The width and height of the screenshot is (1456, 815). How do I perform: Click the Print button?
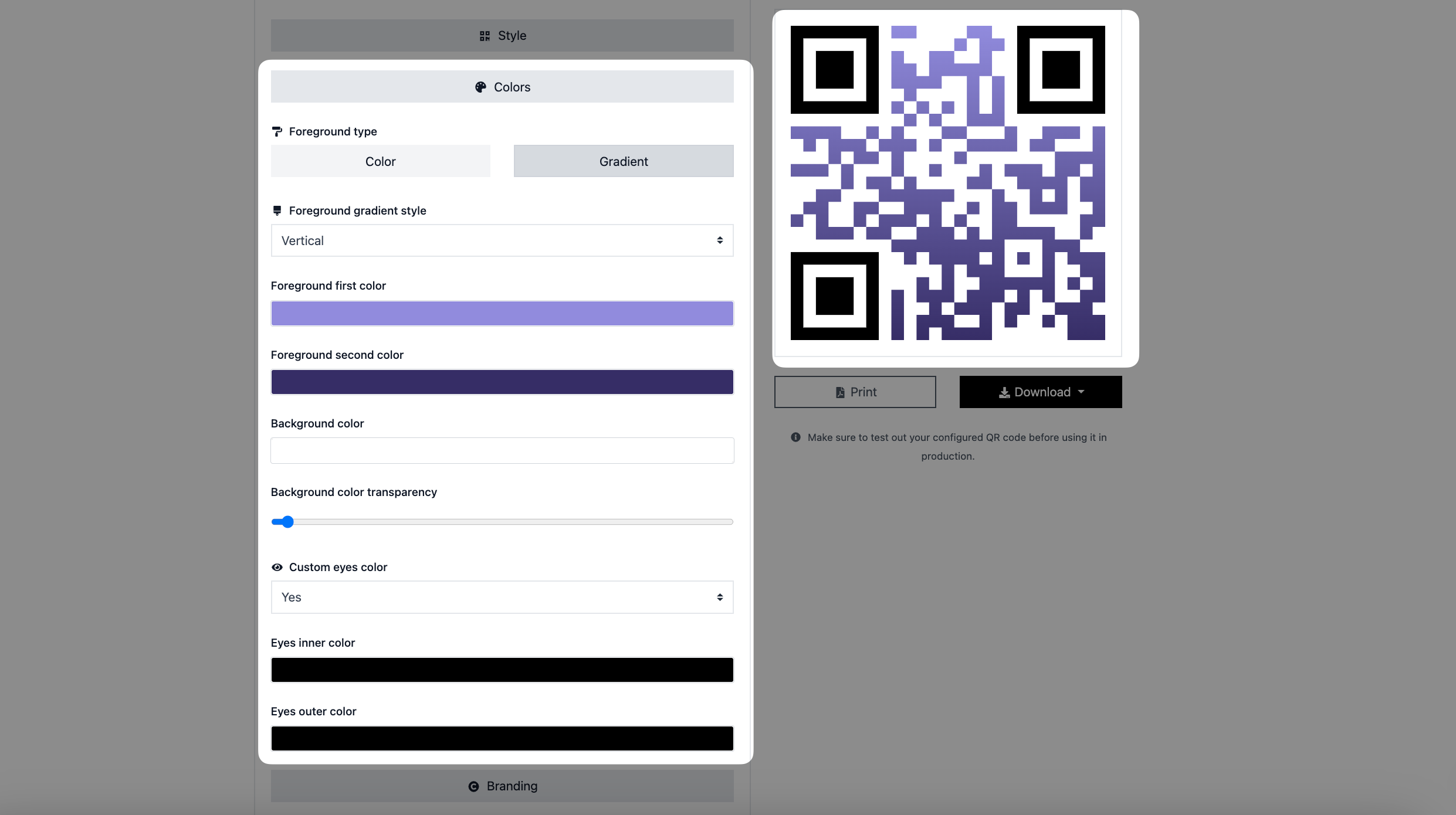tap(855, 391)
